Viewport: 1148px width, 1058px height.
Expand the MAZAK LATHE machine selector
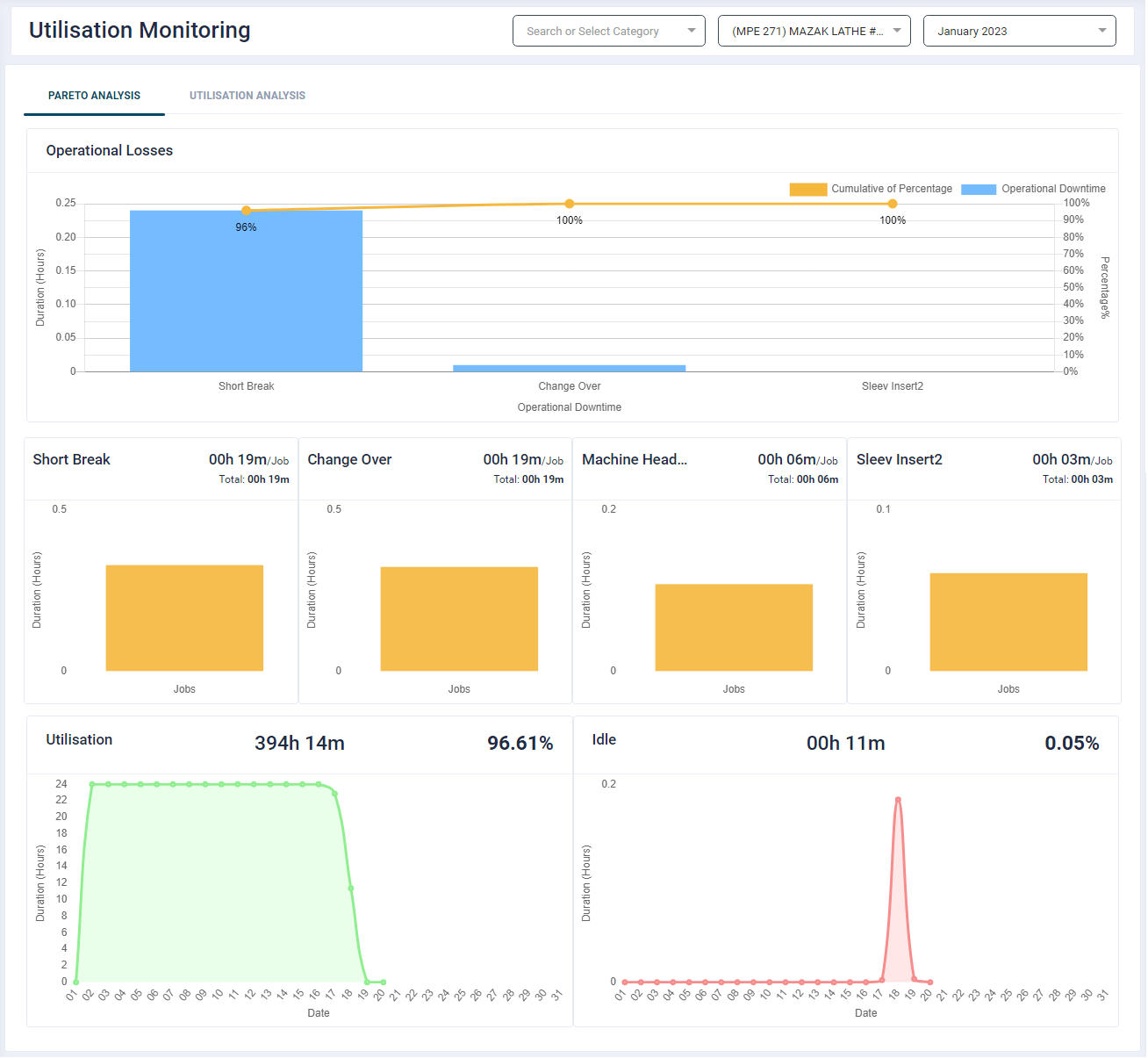[814, 31]
